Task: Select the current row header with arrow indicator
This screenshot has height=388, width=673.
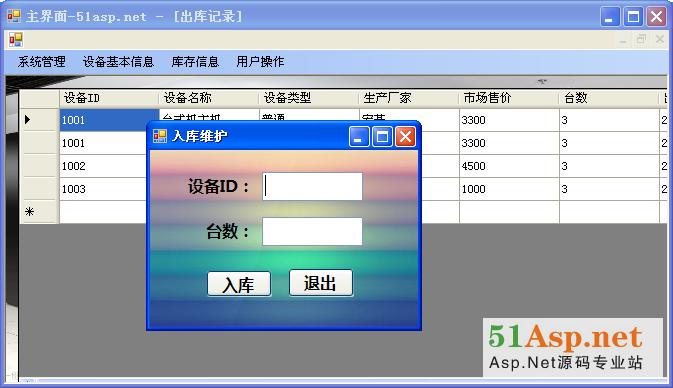Action: coord(39,120)
